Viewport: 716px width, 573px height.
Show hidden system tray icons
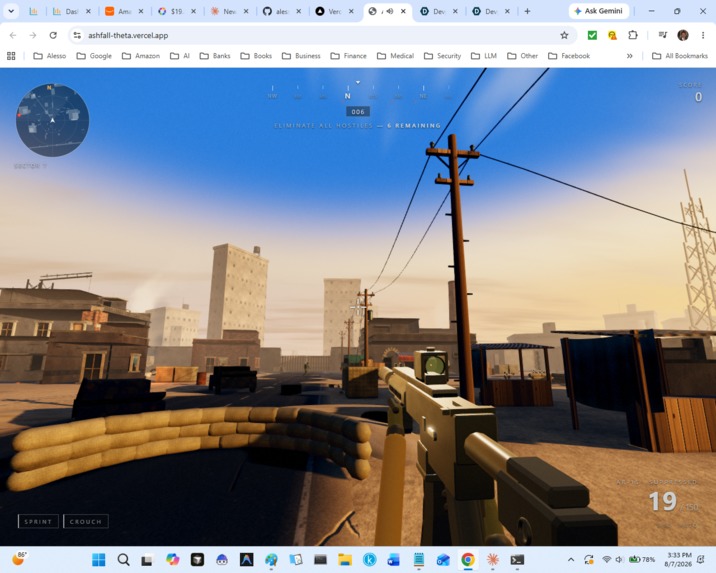571,559
